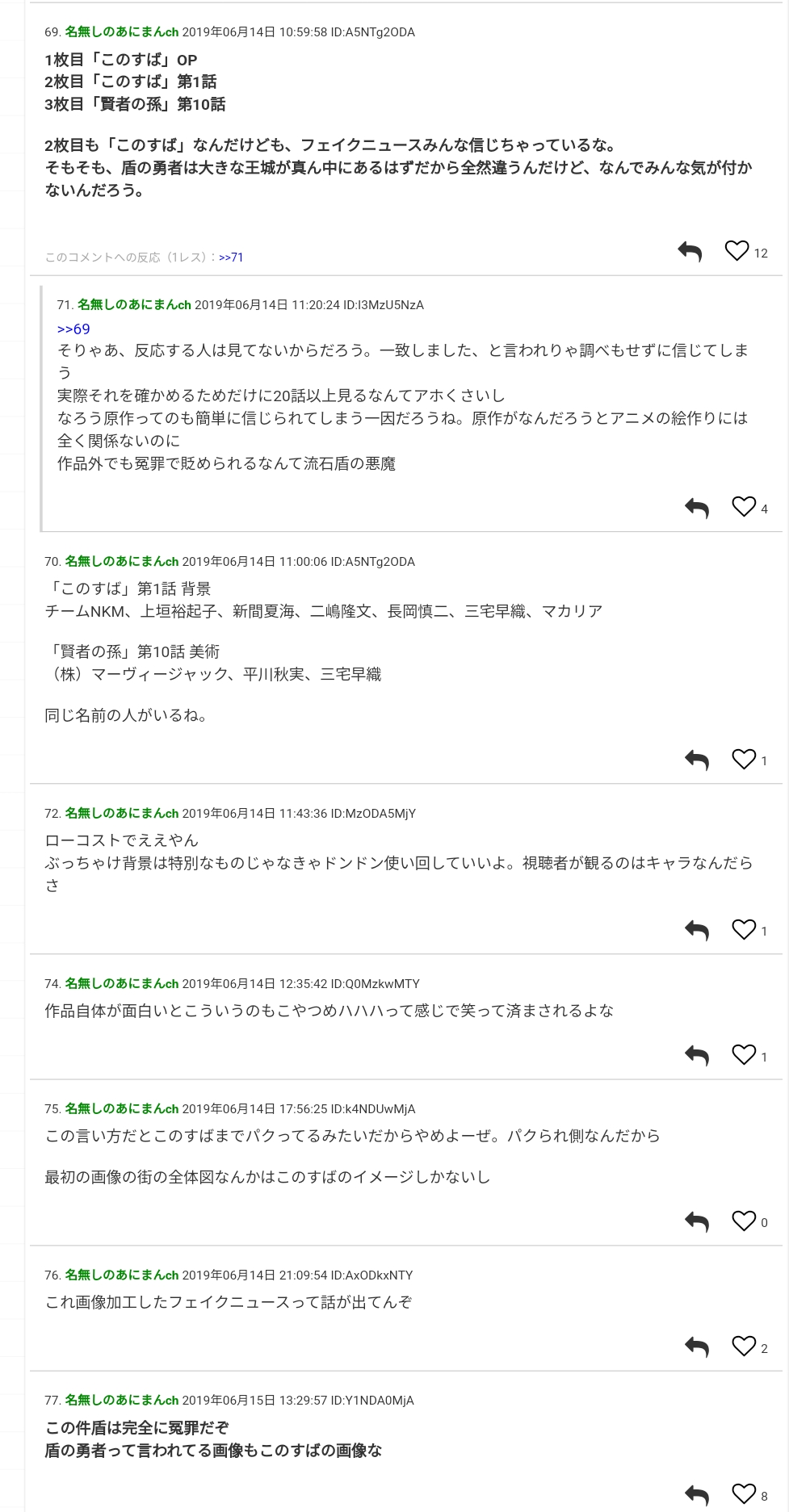Open the >>71 response link below comment 69

231,258
